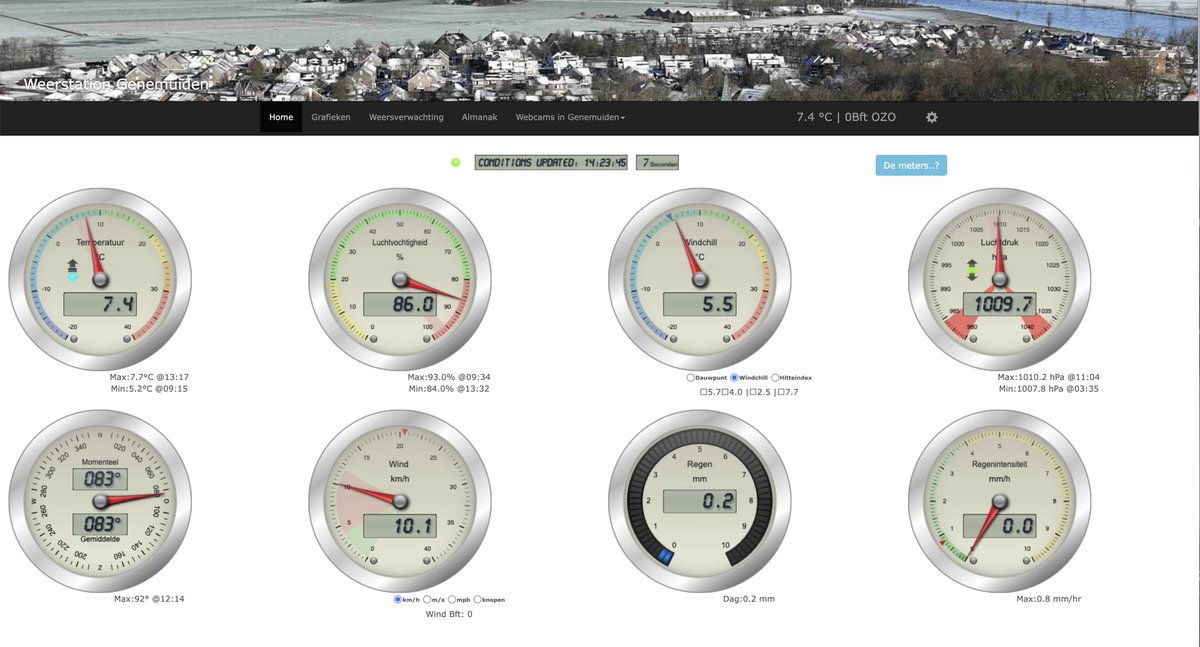This screenshot has height=647, width=1200.
Task: Click the Windchill gauge dial
Action: click(x=699, y=278)
